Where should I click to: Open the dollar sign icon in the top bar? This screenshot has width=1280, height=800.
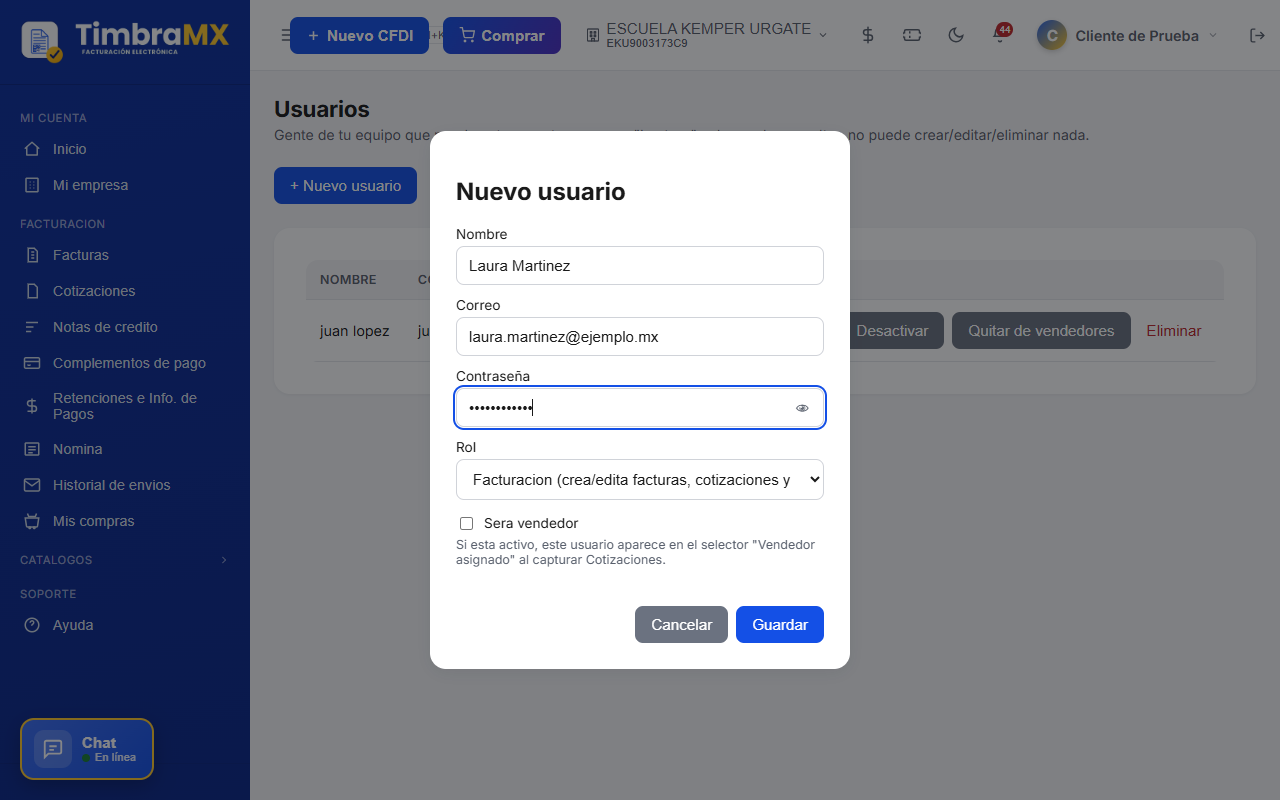(x=868, y=35)
